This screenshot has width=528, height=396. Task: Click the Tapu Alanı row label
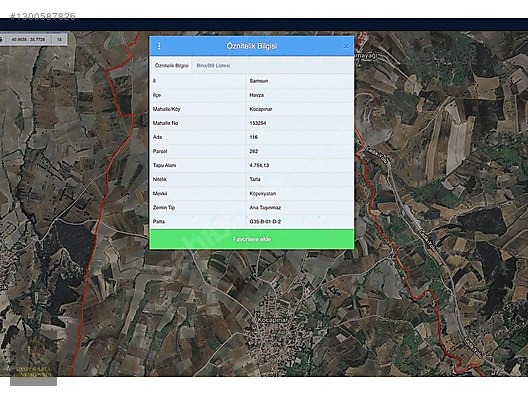click(x=164, y=166)
